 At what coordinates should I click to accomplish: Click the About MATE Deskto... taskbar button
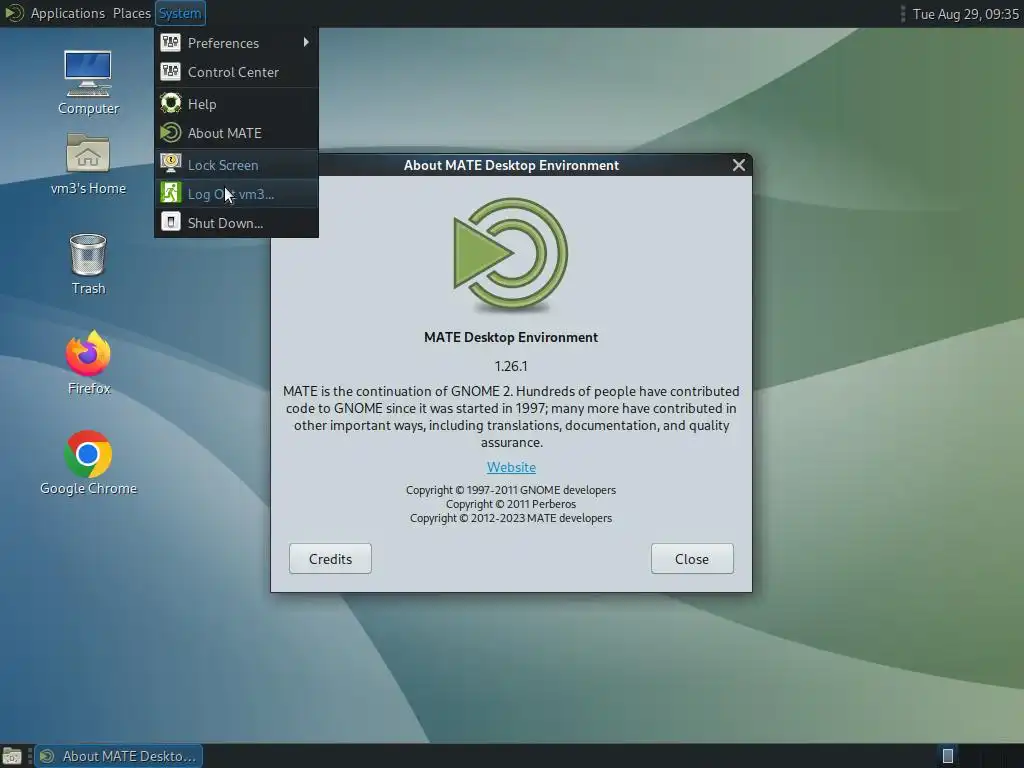119,756
